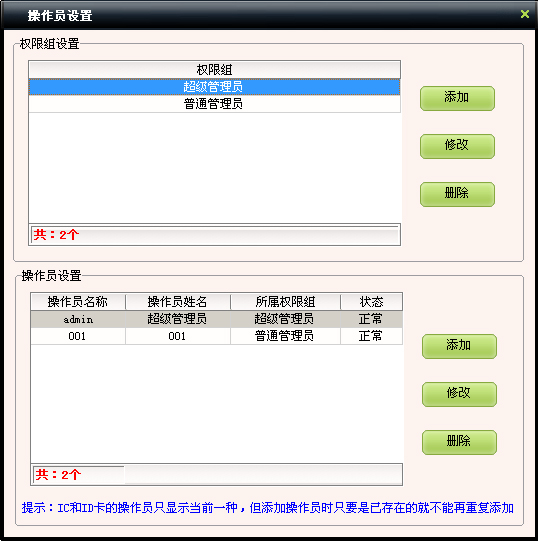Click the 共:2个 count in permission group footer
Image resolution: width=538 pixels, height=541 pixels.
point(56,235)
